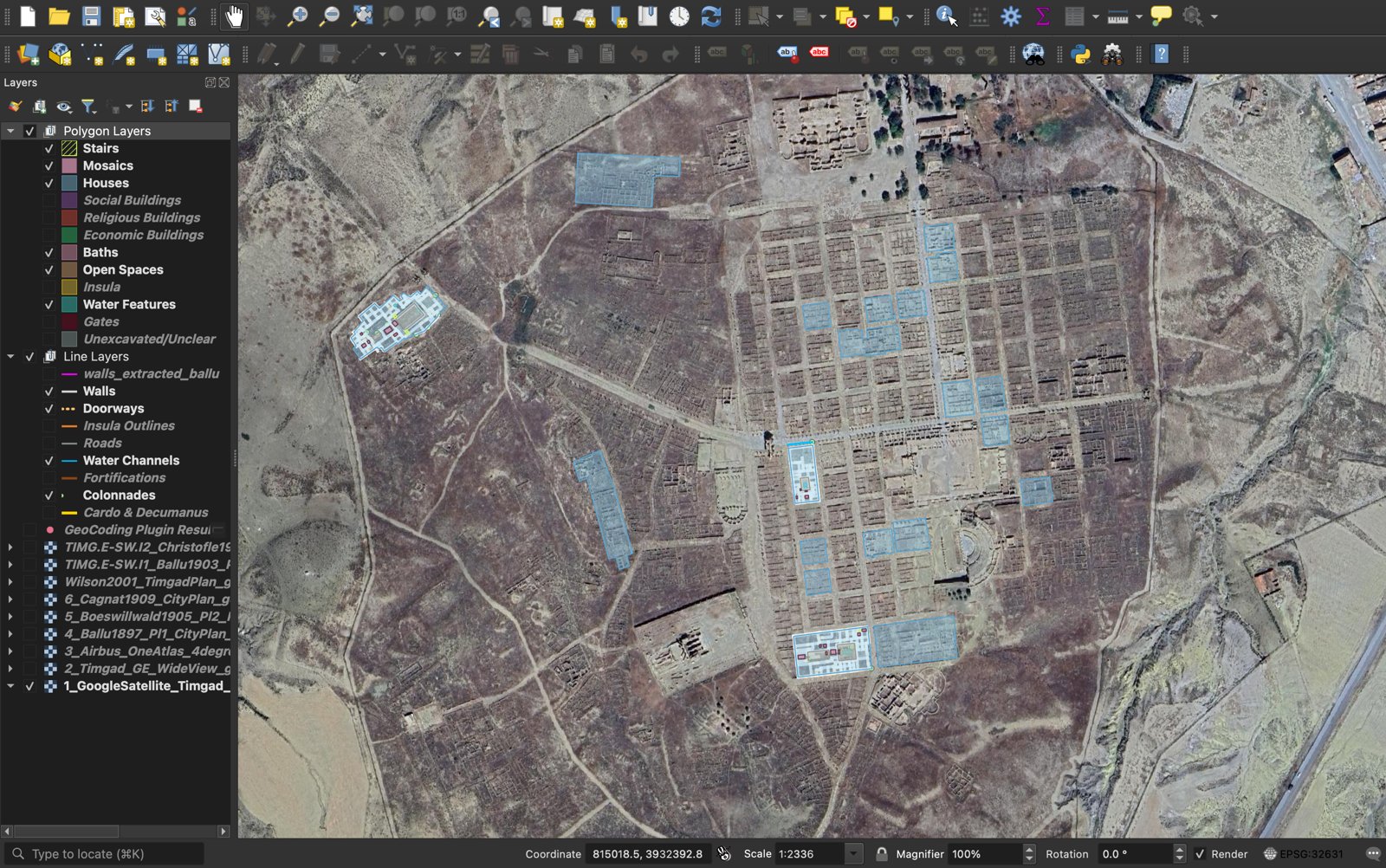1386x868 pixels.
Task: Open the manage map themes eye dropdown
Action: (64, 107)
